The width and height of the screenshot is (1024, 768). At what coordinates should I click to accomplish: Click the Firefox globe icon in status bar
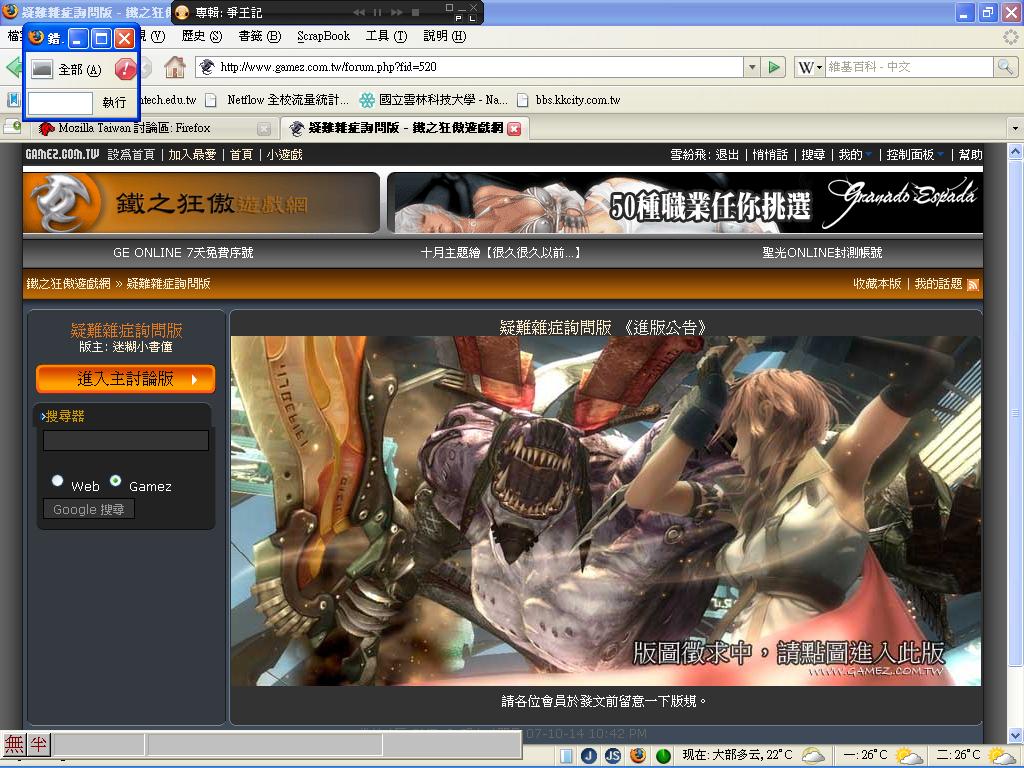[x=637, y=756]
